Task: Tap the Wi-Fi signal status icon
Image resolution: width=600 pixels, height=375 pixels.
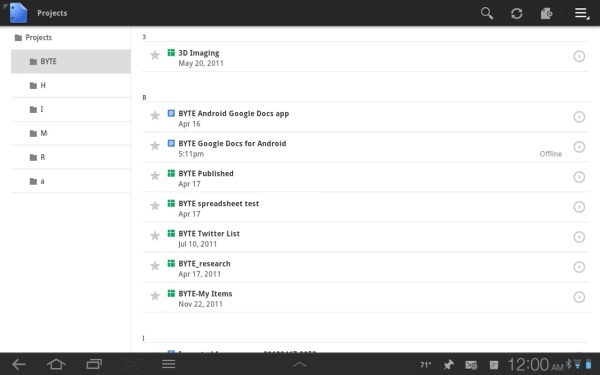Action: click(x=578, y=364)
